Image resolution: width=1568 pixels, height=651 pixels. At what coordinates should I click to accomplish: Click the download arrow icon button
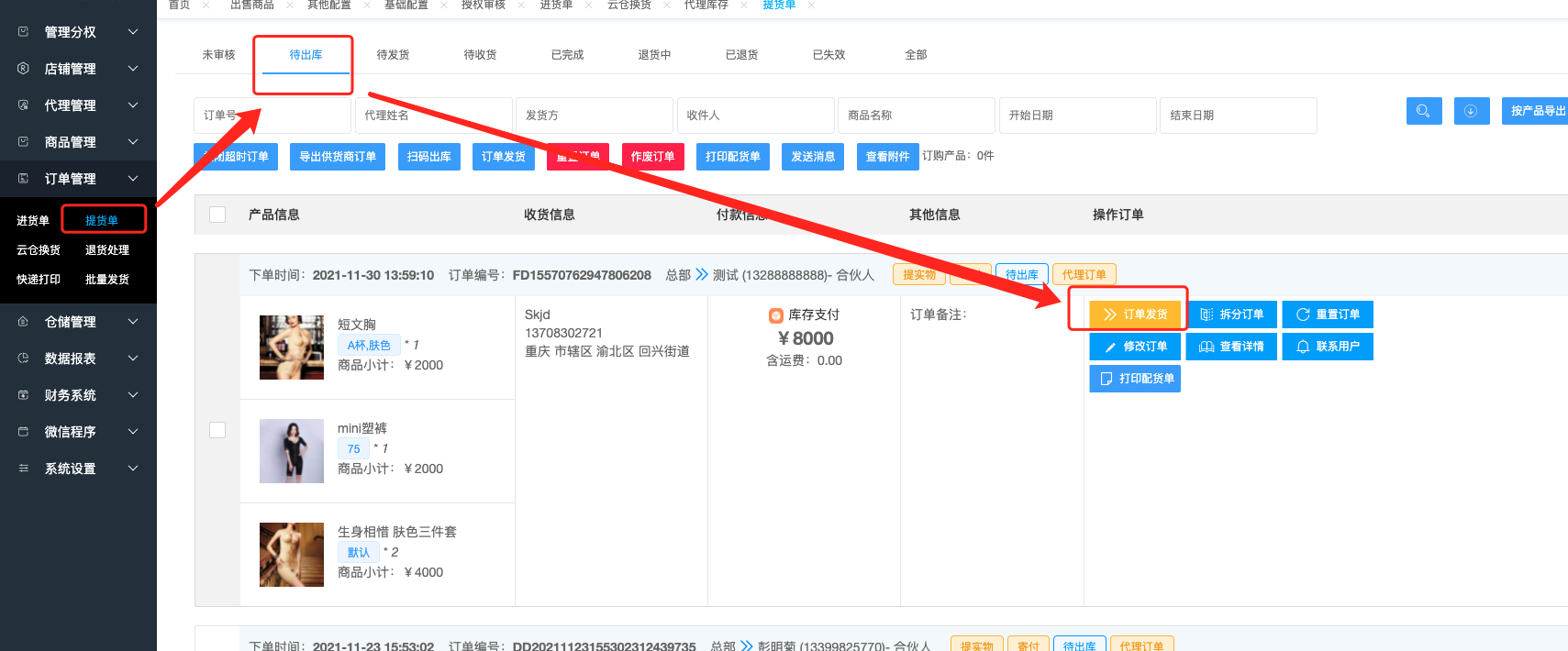click(x=1471, y=111)
